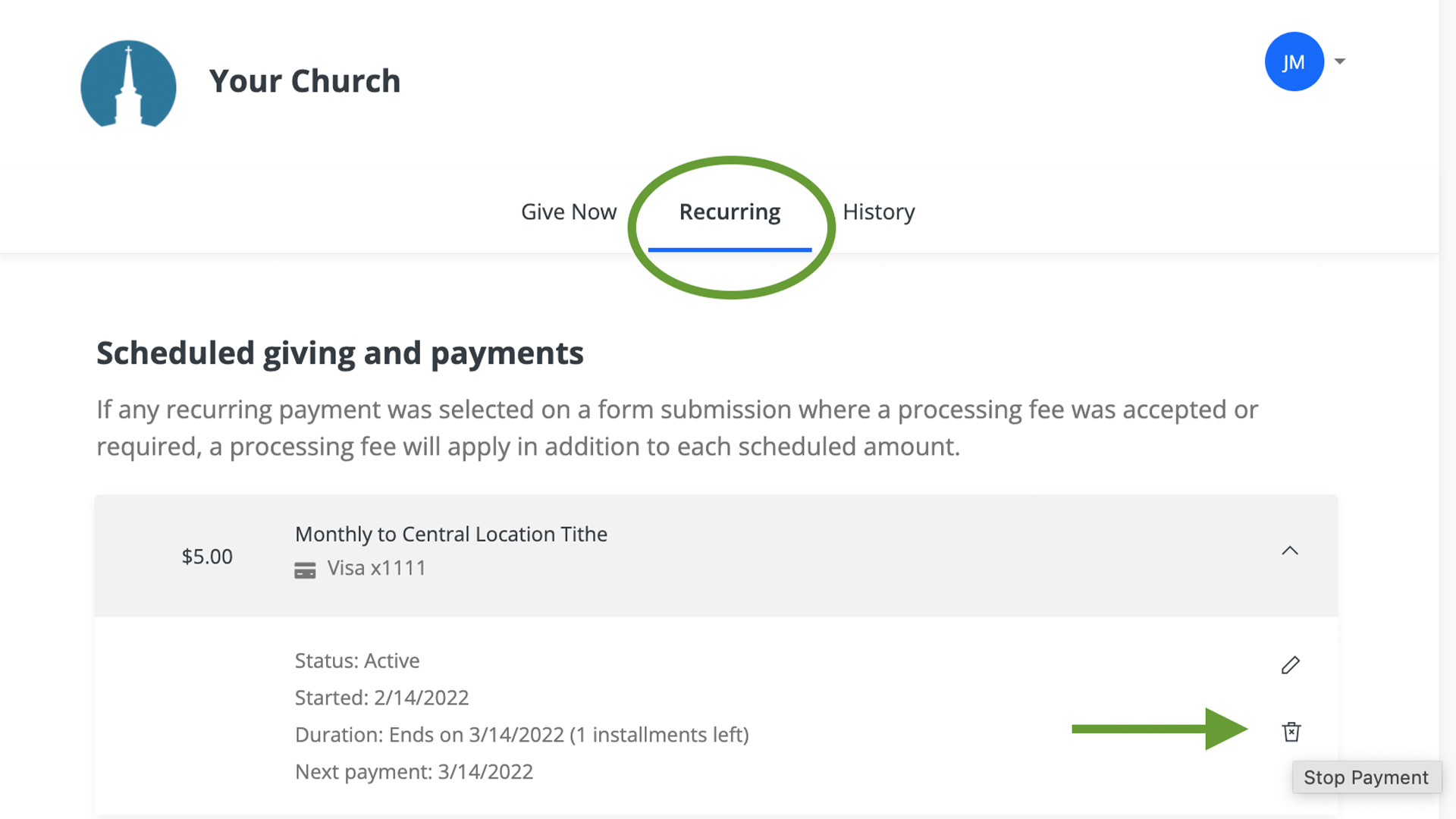Screen dimensions: 1456x819
Task: Click the Next payment 3/14/2022 line
Action: [x=414, y=771]
